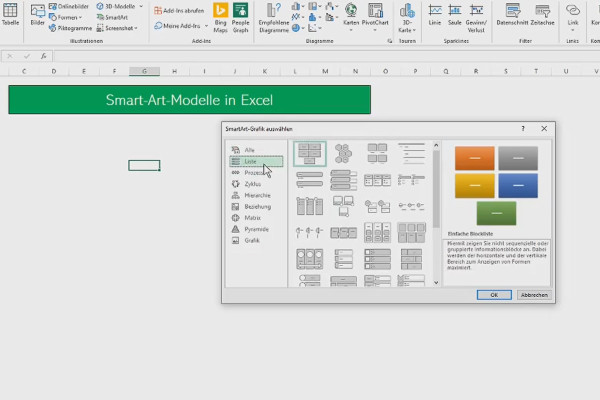Insert a Datenschnitt slicer

[512, 15]
